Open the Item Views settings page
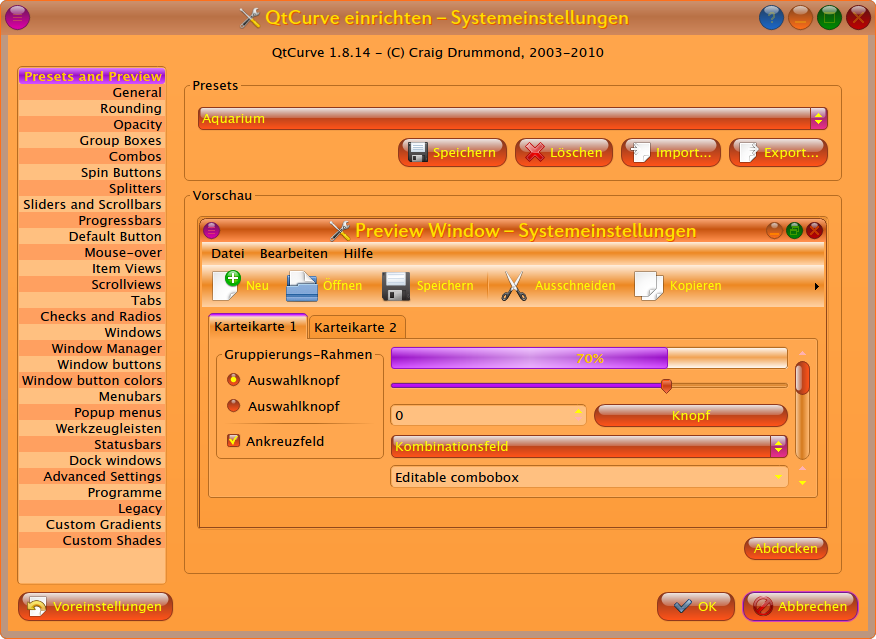The height and width of the screenshot is (639, 876). (92, 268)
